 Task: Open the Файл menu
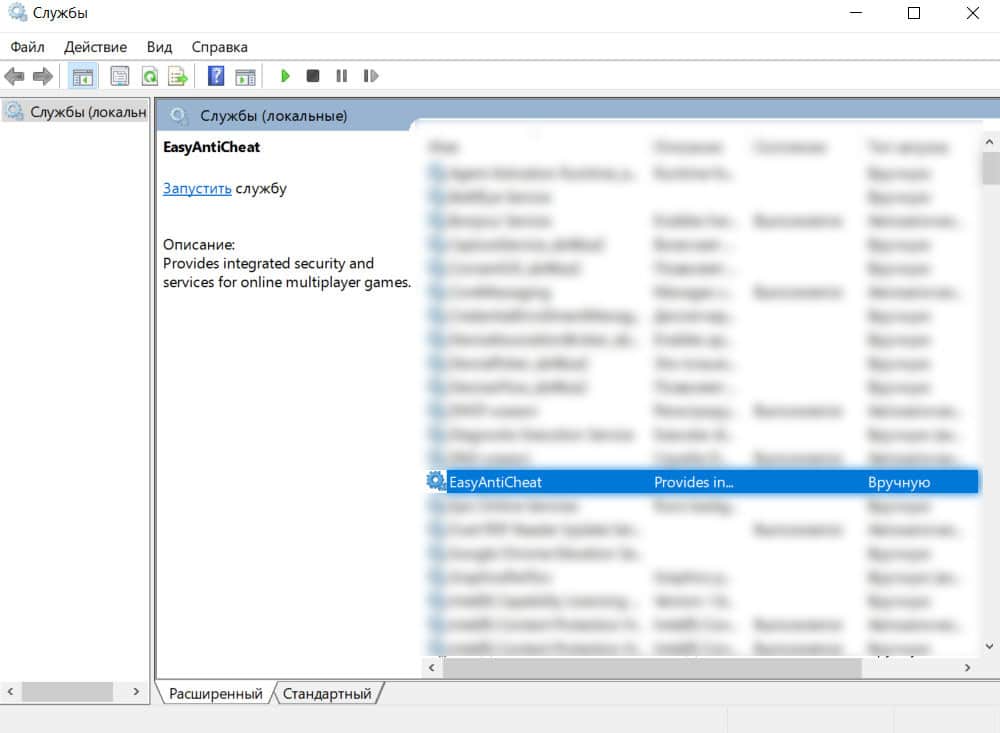28,47
